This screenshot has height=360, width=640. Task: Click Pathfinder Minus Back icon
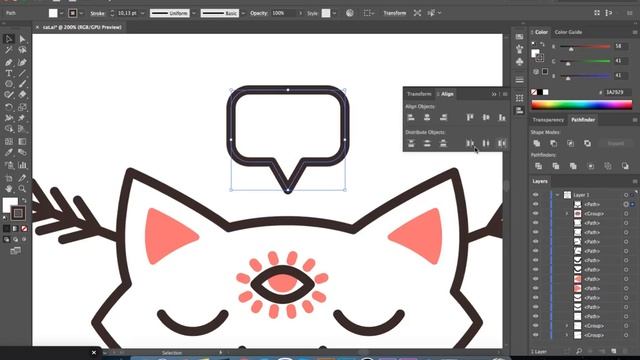(625, 166)
